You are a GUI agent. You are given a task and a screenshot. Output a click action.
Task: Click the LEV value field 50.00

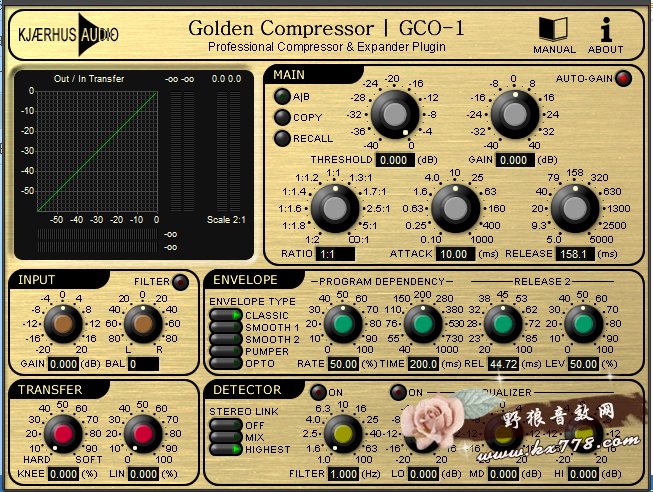pyautogui.click(x=583, y=364)
